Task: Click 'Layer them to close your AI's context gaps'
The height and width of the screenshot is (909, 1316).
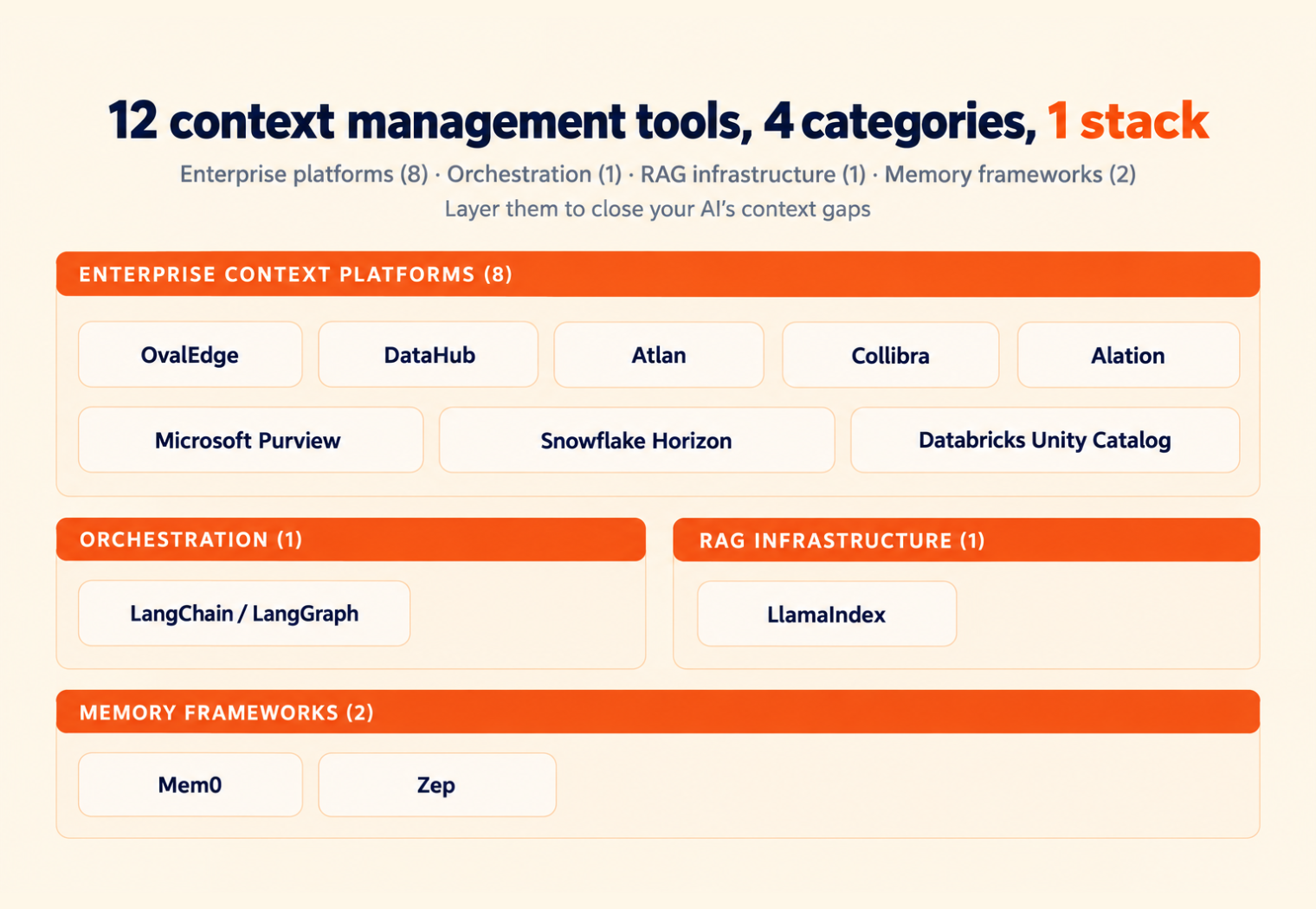Action: pyautogui.click(x=658, y=209)
